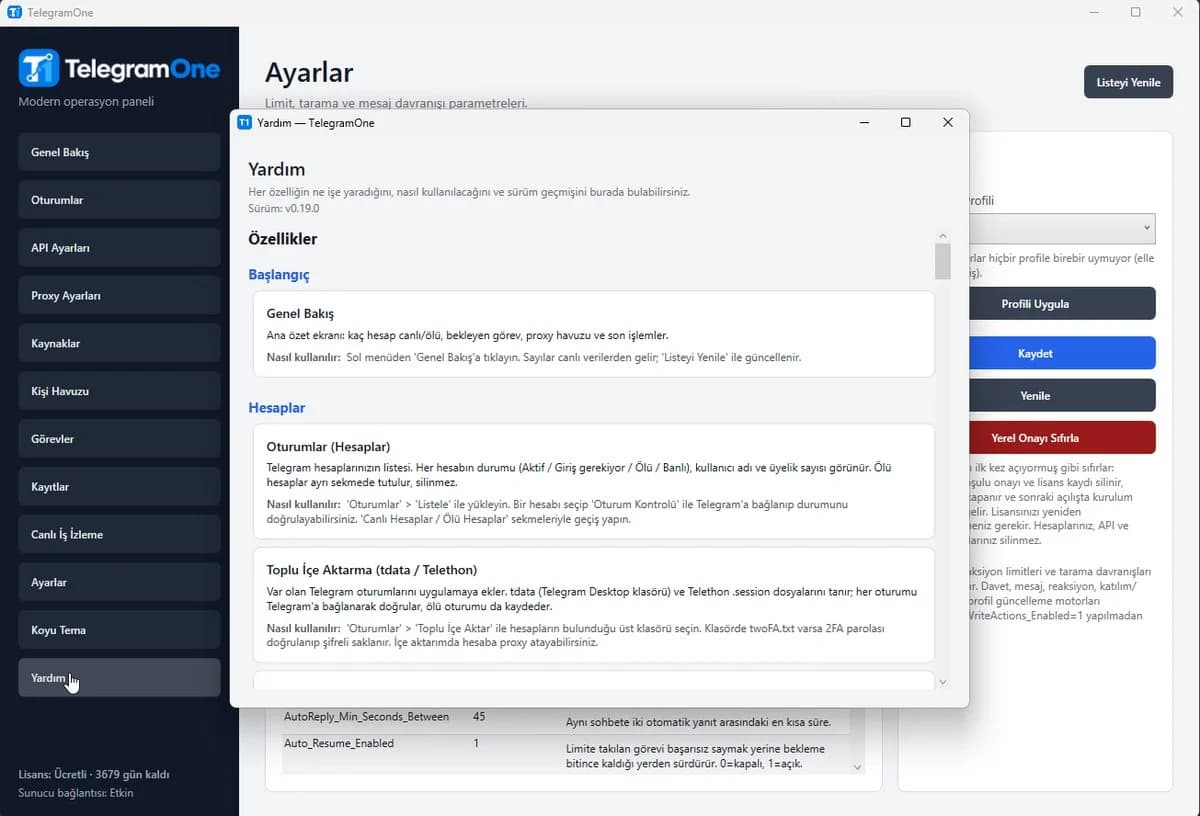Image resolution: width=1200 pixels, height=816 pixels.
Task: Open the Kayıtlar sidebar page
Action: (119, 487)
